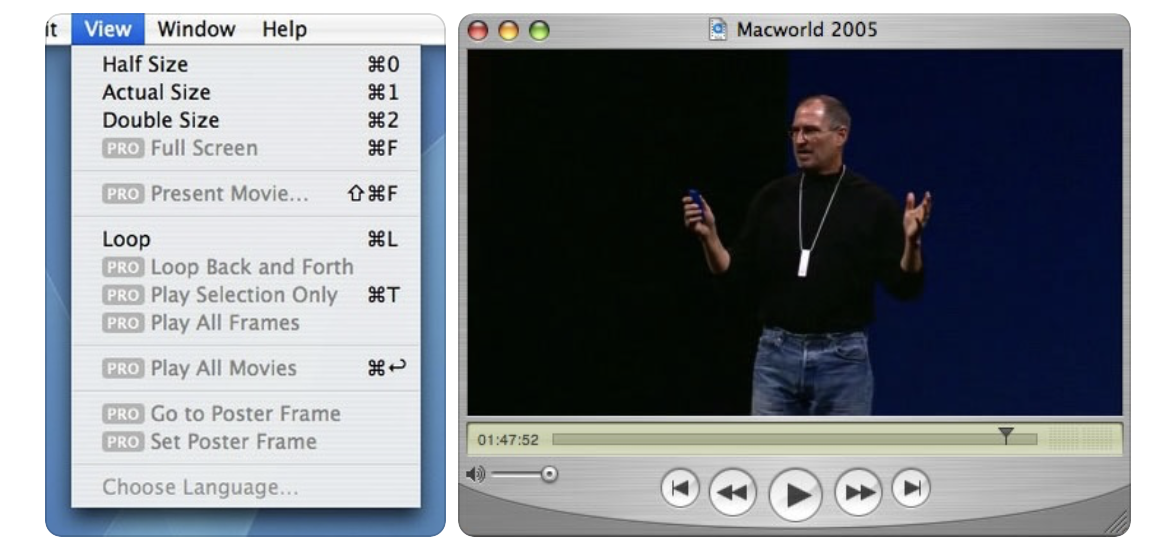Skip to the movie's end
The width and height of the screenshot is (1162, 552).
910,487
